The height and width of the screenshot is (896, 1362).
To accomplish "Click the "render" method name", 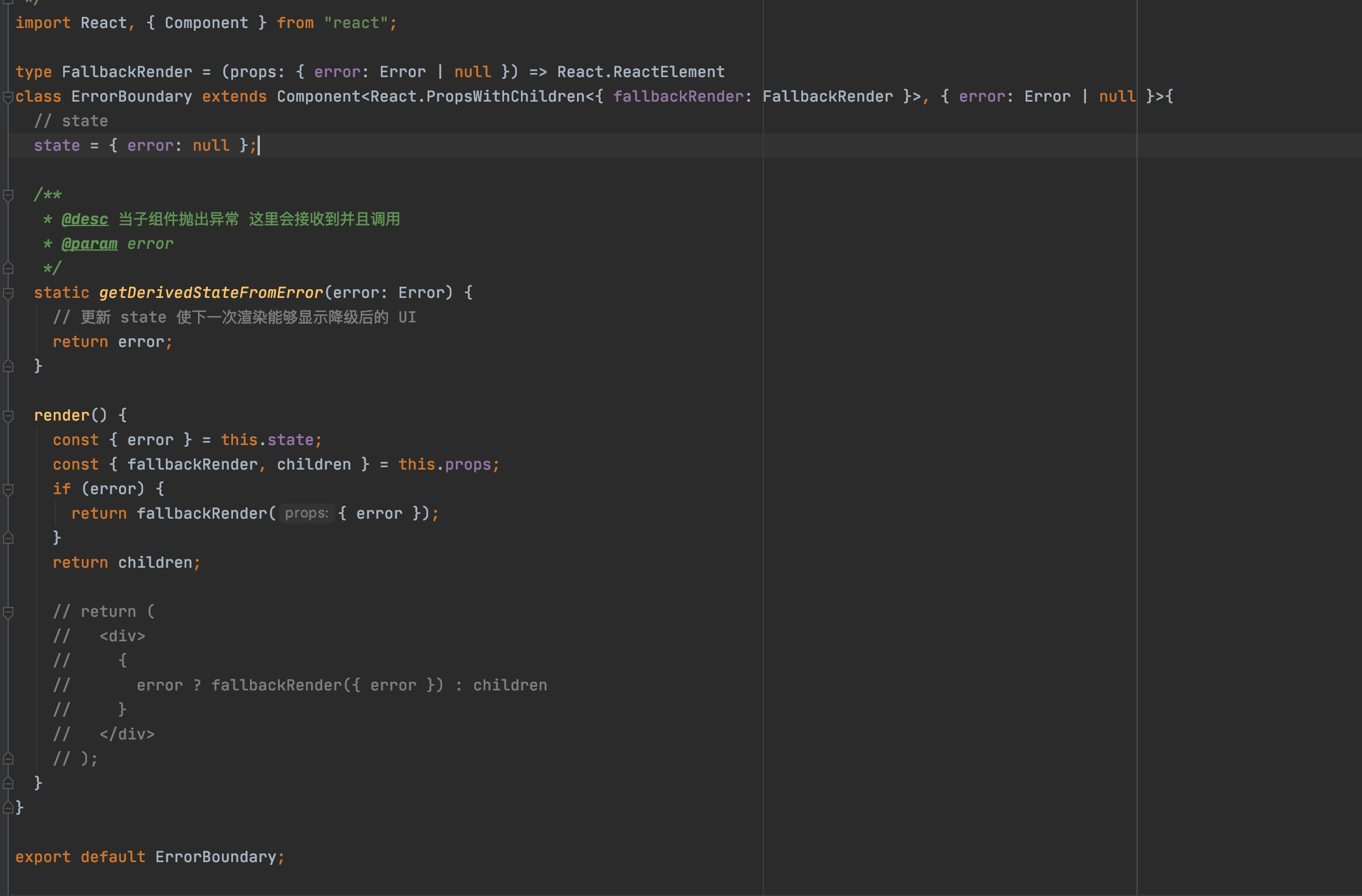I will 61,415.
